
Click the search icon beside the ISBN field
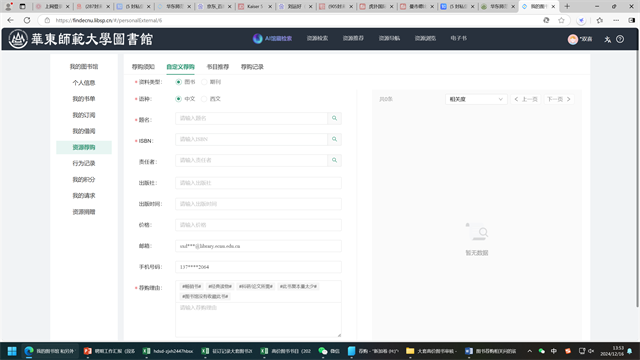point(334,139)
